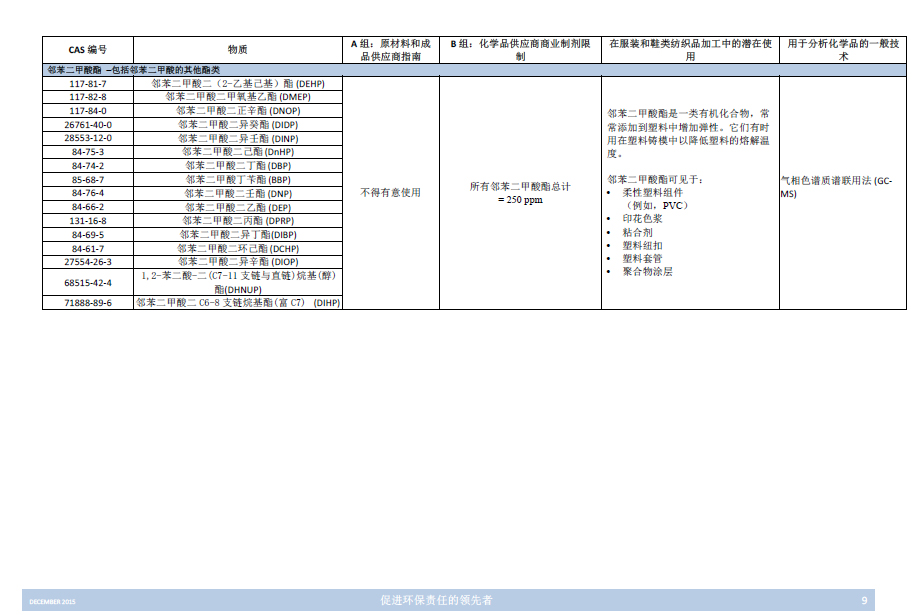Viewport: 919px width, 615px height.
Task: Click CAS number 68515-42-4 cell
Action: [87, 282]
